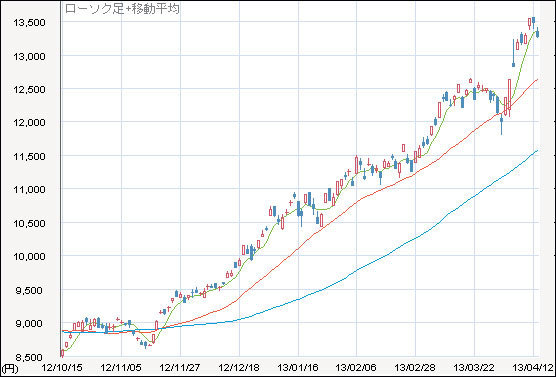
Task: Select the 12/12/18 date marker
Action: coord(239,368)
